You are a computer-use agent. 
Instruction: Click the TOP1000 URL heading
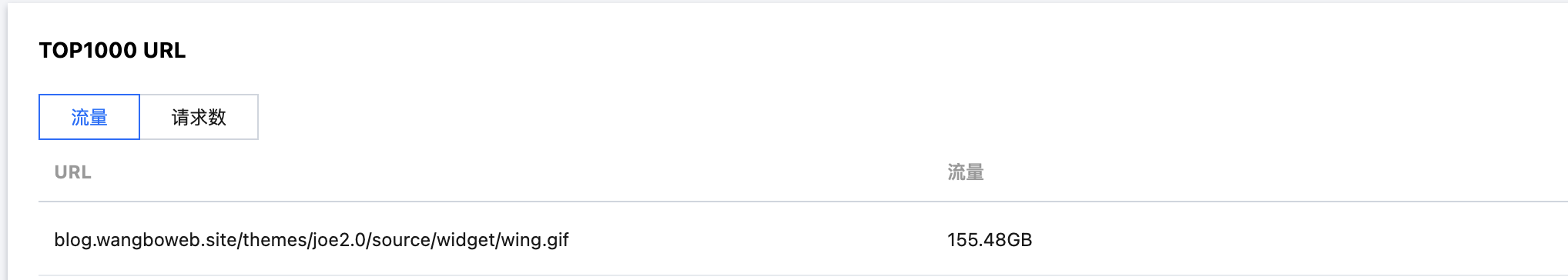tap(112, 51)
